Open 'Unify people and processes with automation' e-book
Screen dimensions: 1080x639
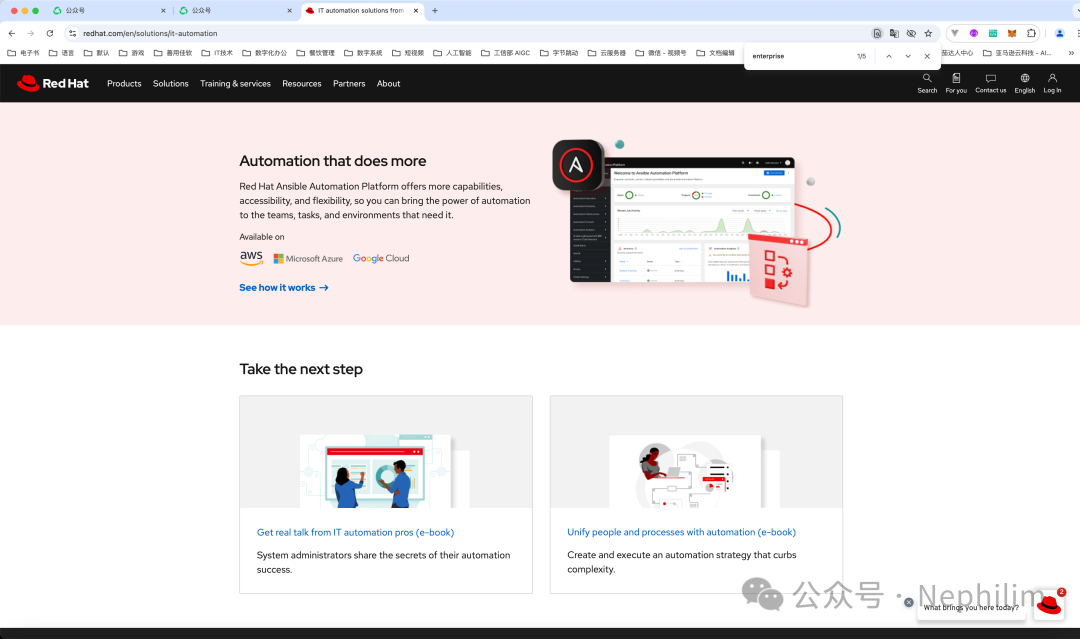[x=681, y=532]
